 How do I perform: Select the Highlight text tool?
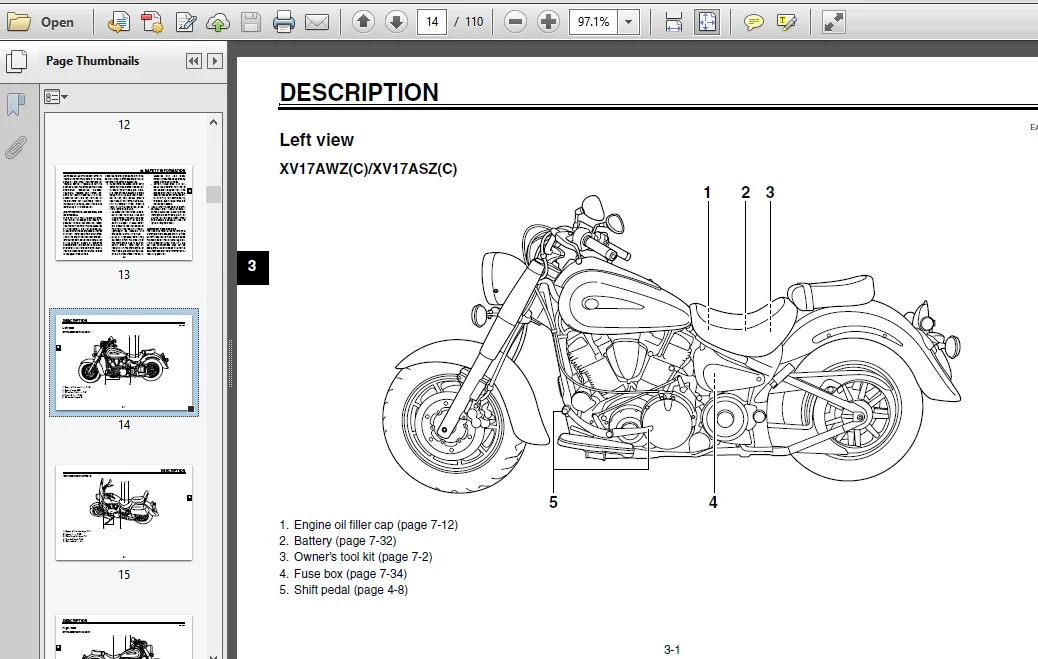[786, 22]
